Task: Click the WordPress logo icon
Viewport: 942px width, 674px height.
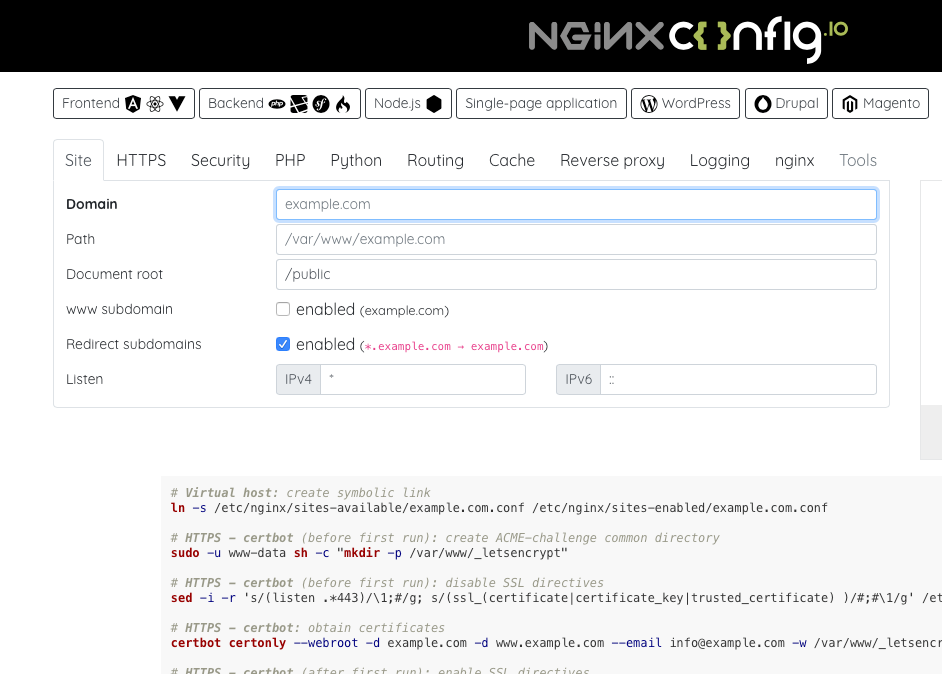Action: point(649,104)
